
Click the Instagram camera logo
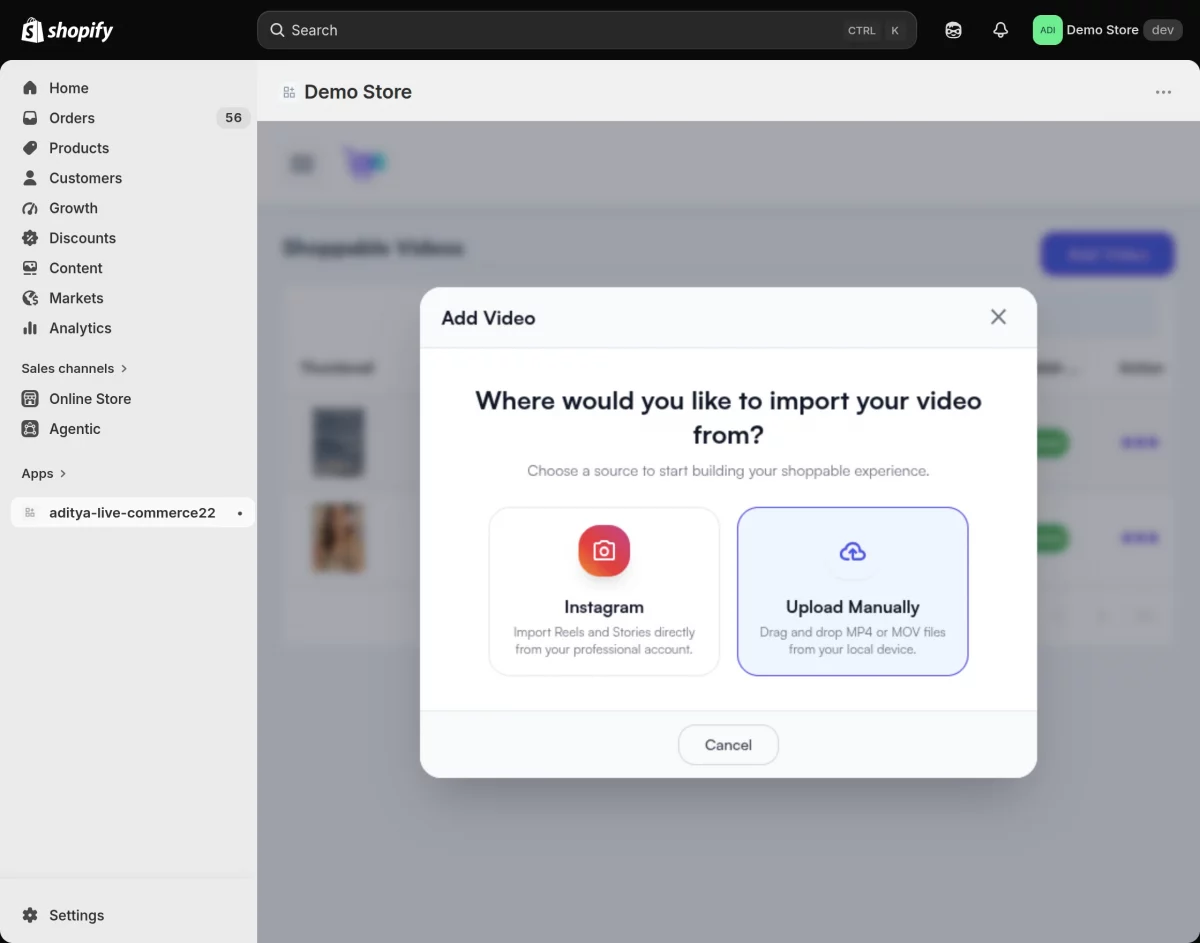(x=604, y=551)
